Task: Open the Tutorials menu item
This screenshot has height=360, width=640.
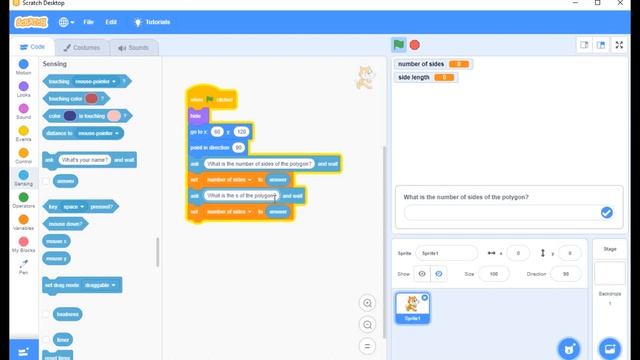Action: pos(152,22)
